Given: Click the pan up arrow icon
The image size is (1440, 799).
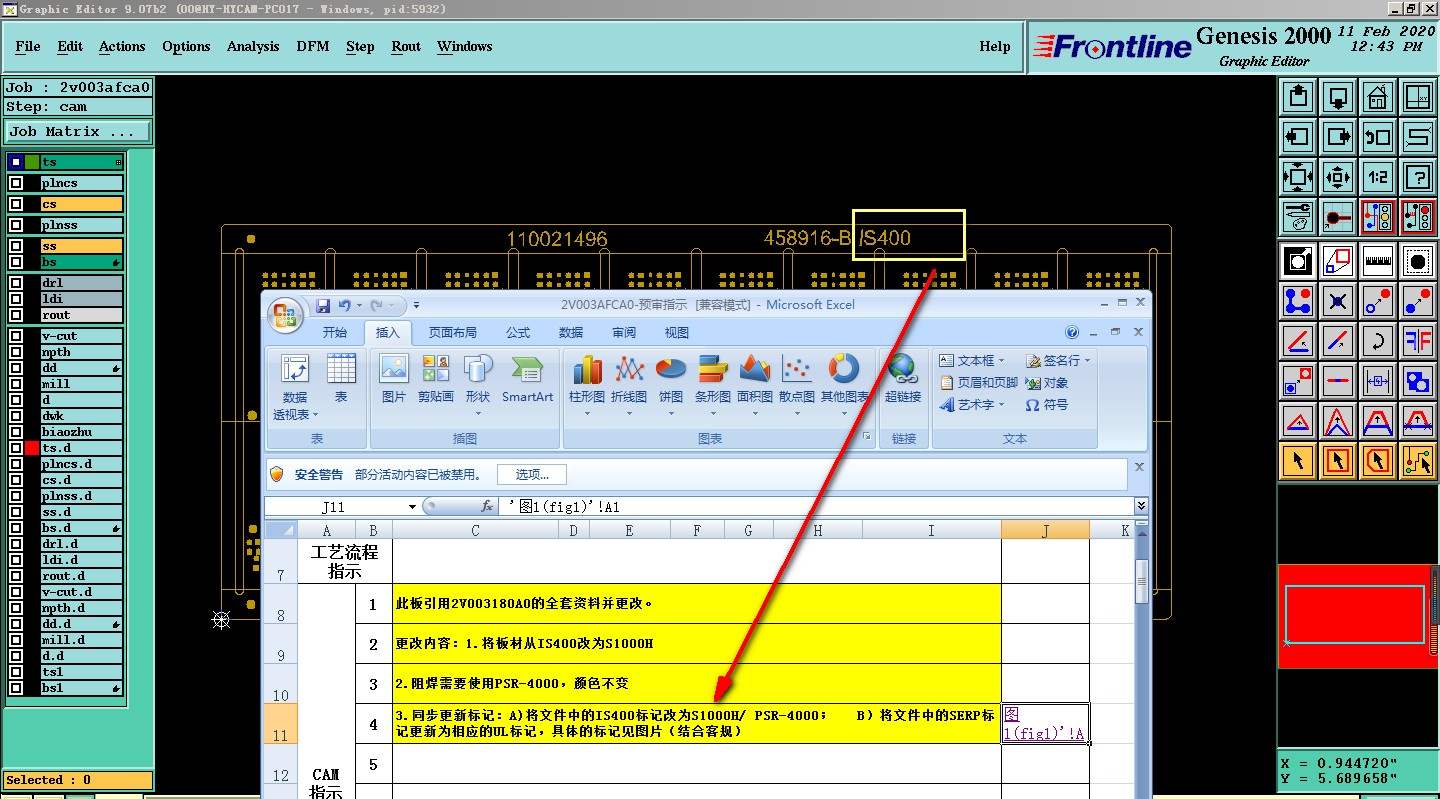Looking at the screenshot, I should pos(1298,97).
